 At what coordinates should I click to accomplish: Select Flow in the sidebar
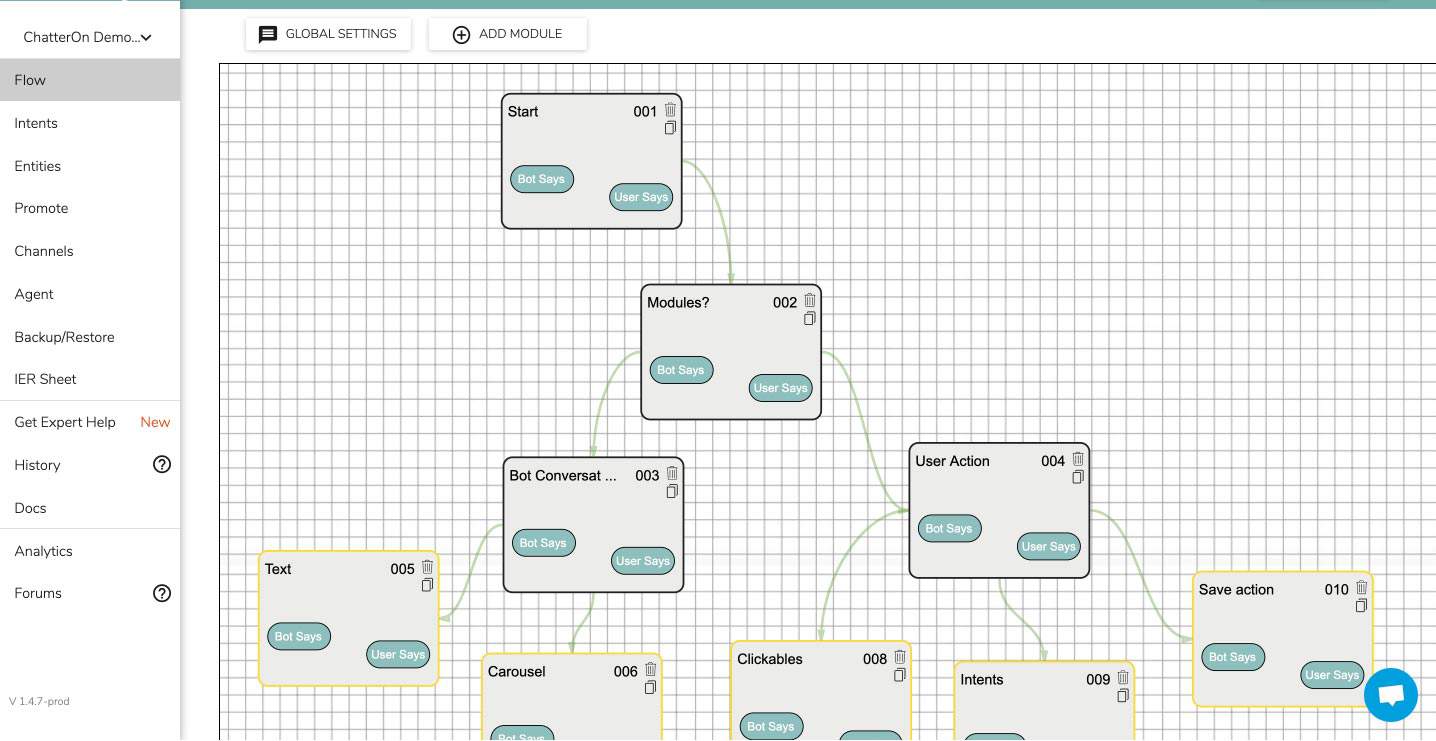pos(90,80)
